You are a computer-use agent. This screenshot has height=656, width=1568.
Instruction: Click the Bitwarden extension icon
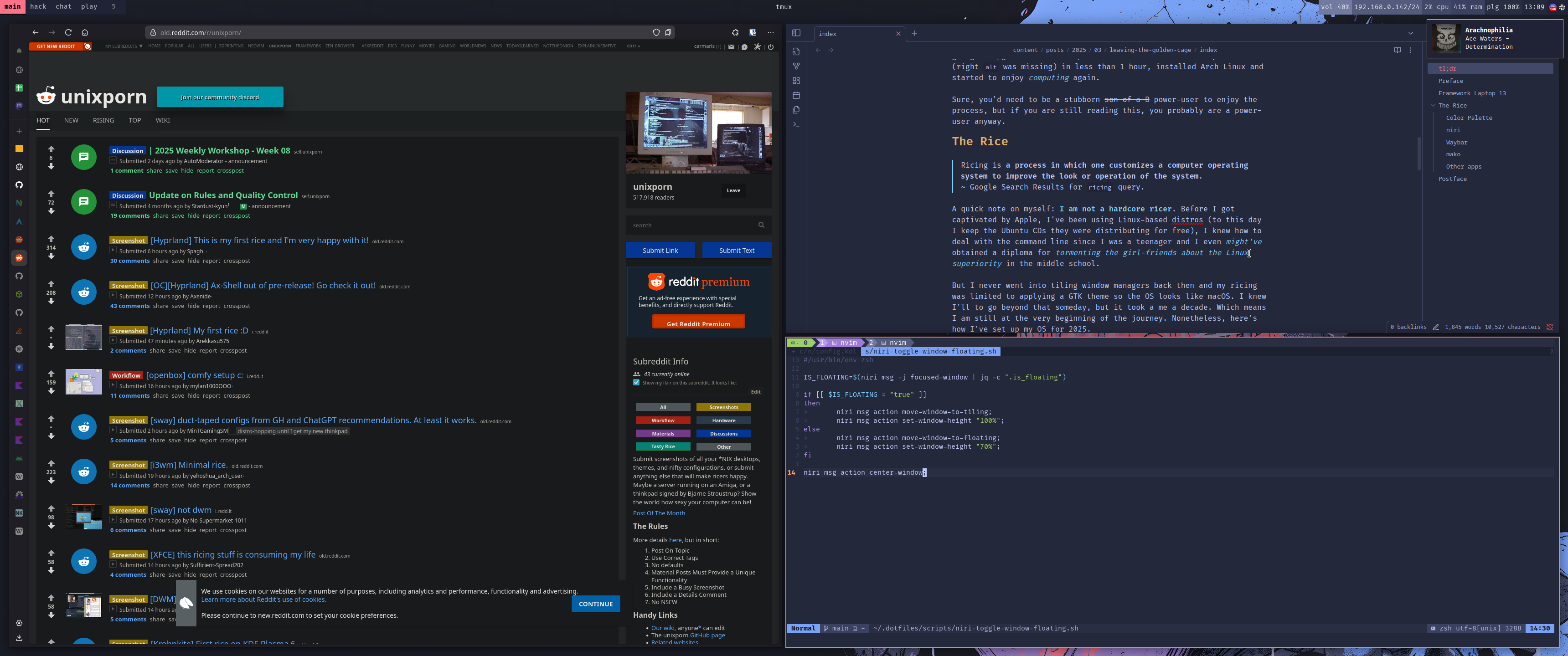coord(753,32)
